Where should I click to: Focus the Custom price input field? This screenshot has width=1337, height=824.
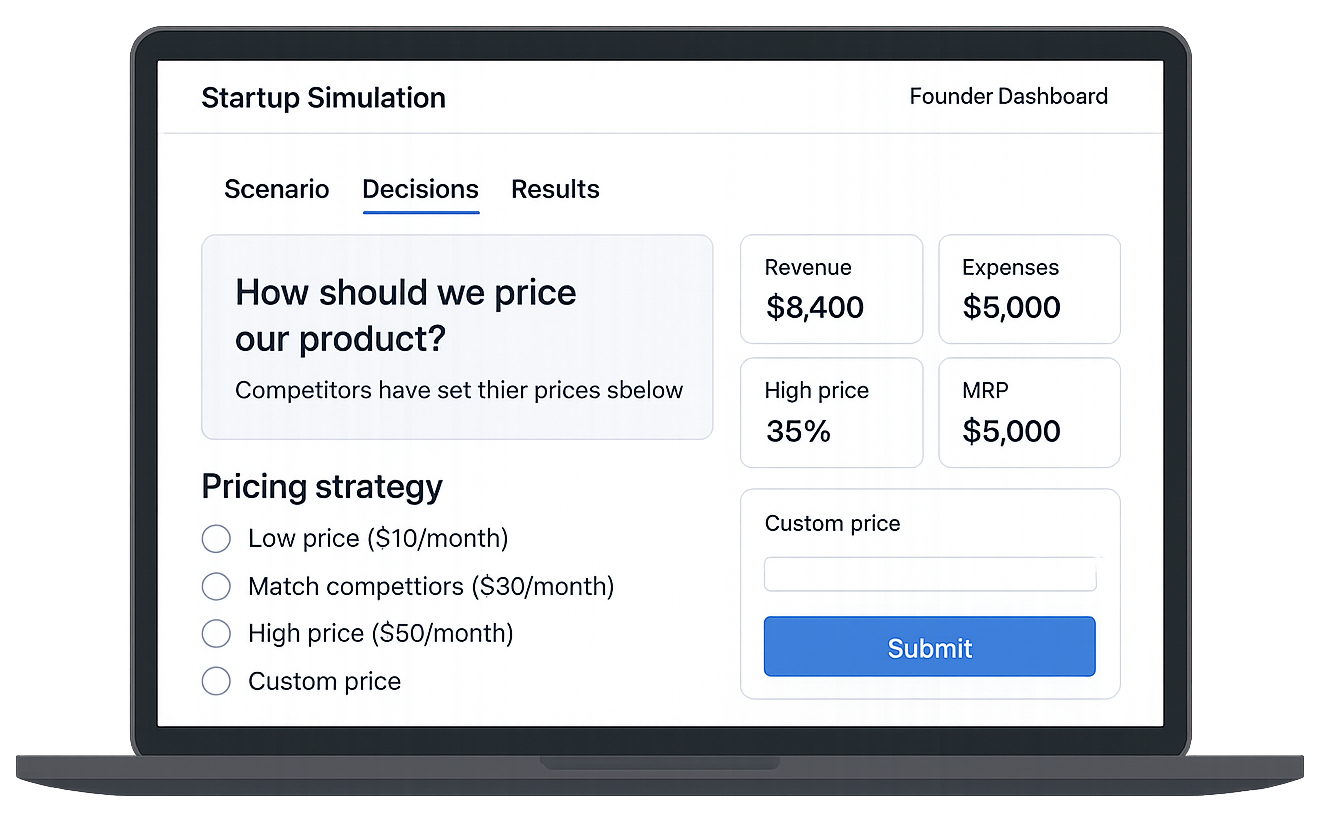coord(930,574)
